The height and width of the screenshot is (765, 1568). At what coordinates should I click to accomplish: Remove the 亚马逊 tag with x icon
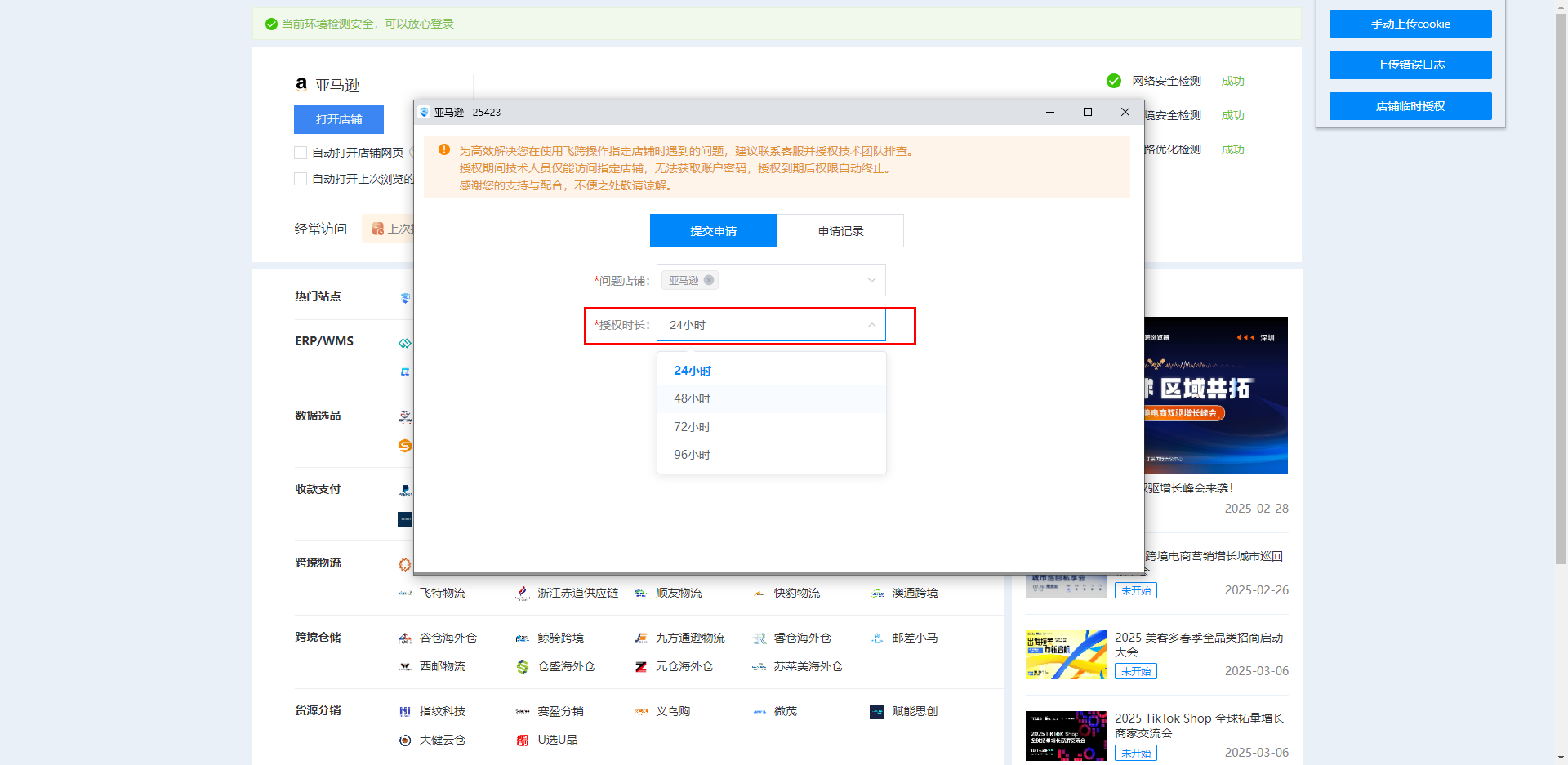[x=709, y=280]
